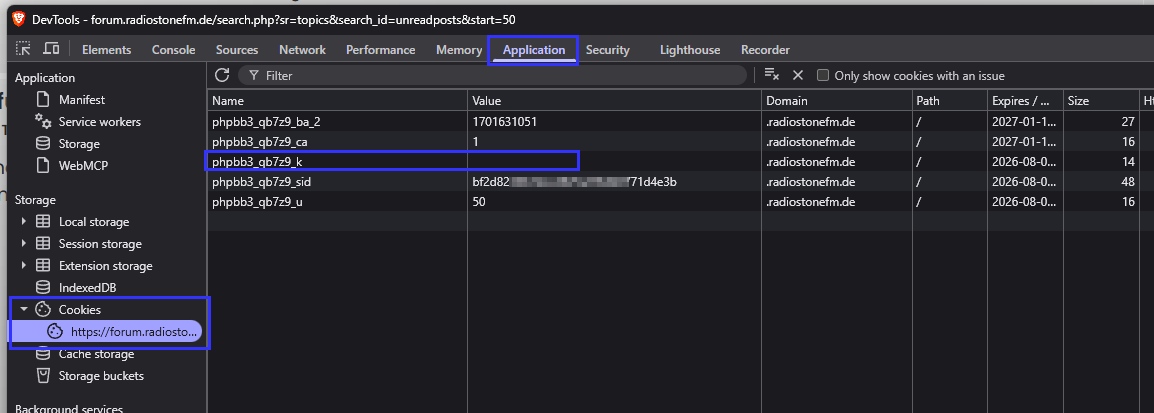This screenshot has height=413, width=1154.
Task: Select Service workers in the sidebar
Action: (99, 121)
